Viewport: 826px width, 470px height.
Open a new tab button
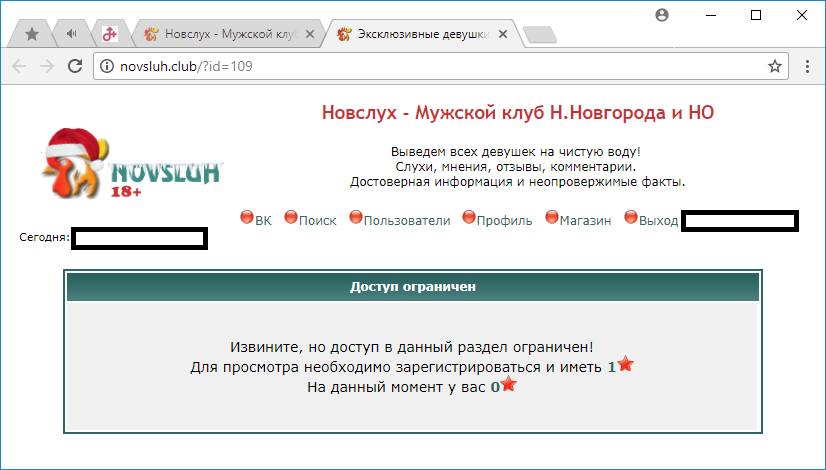pos(540,35)
